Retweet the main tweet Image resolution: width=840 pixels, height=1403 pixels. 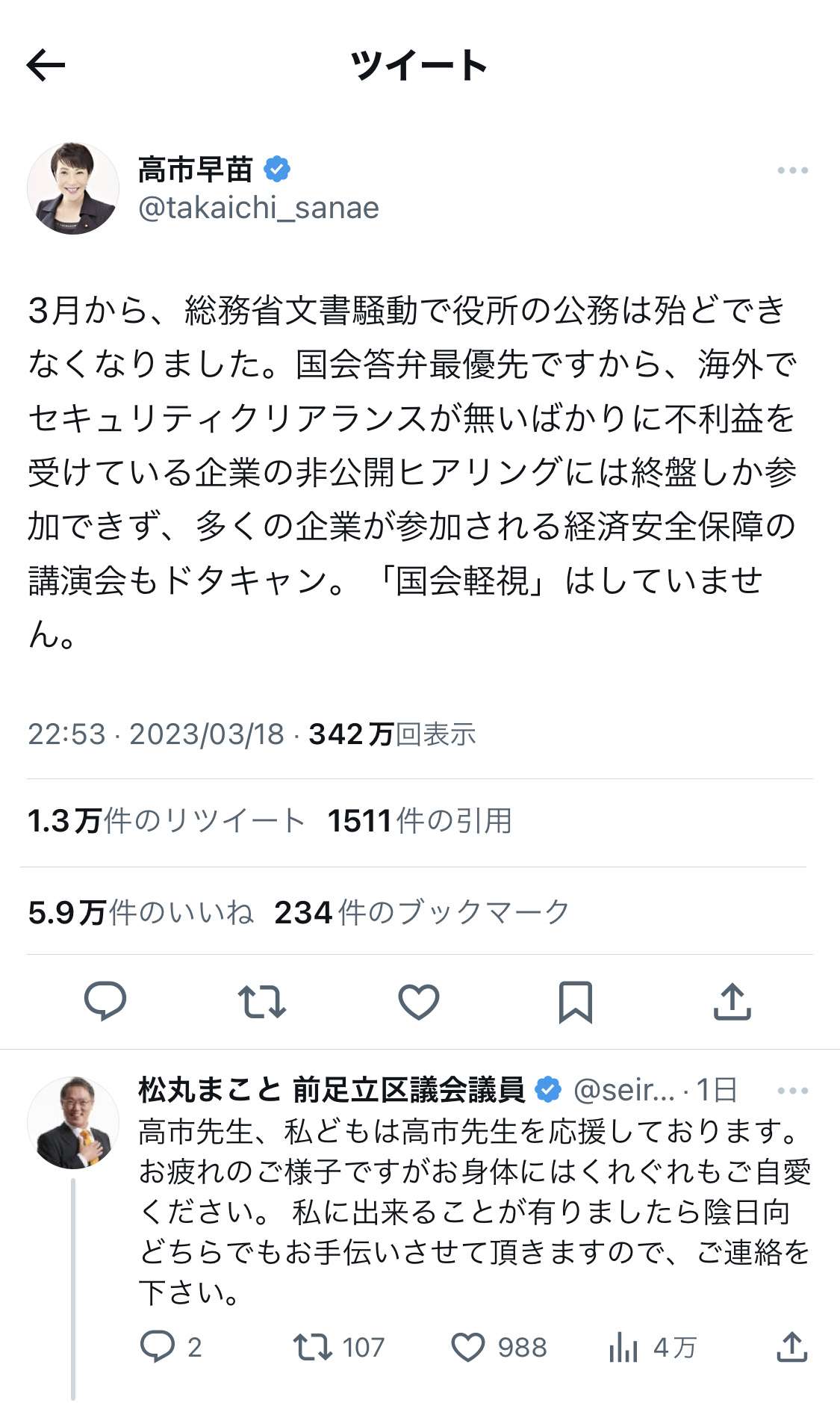(261, 1001)
